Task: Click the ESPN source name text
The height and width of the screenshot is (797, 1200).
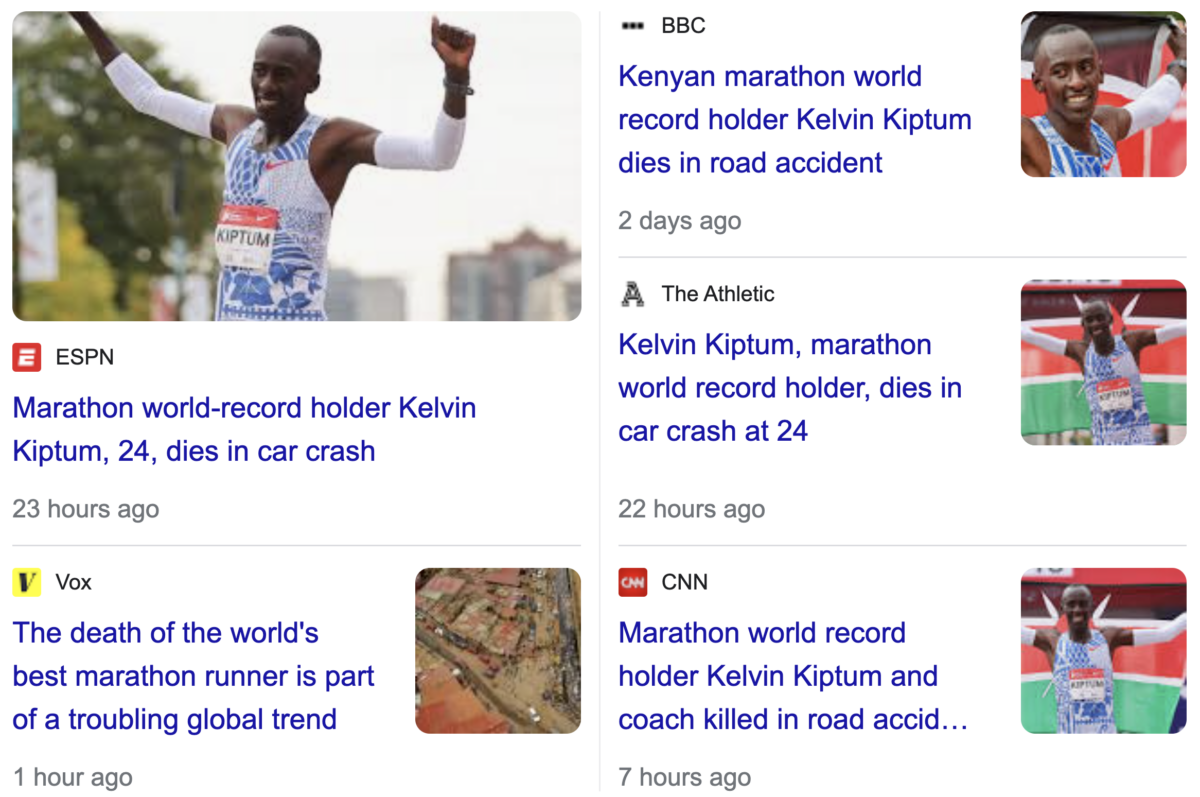Action: 85,356
